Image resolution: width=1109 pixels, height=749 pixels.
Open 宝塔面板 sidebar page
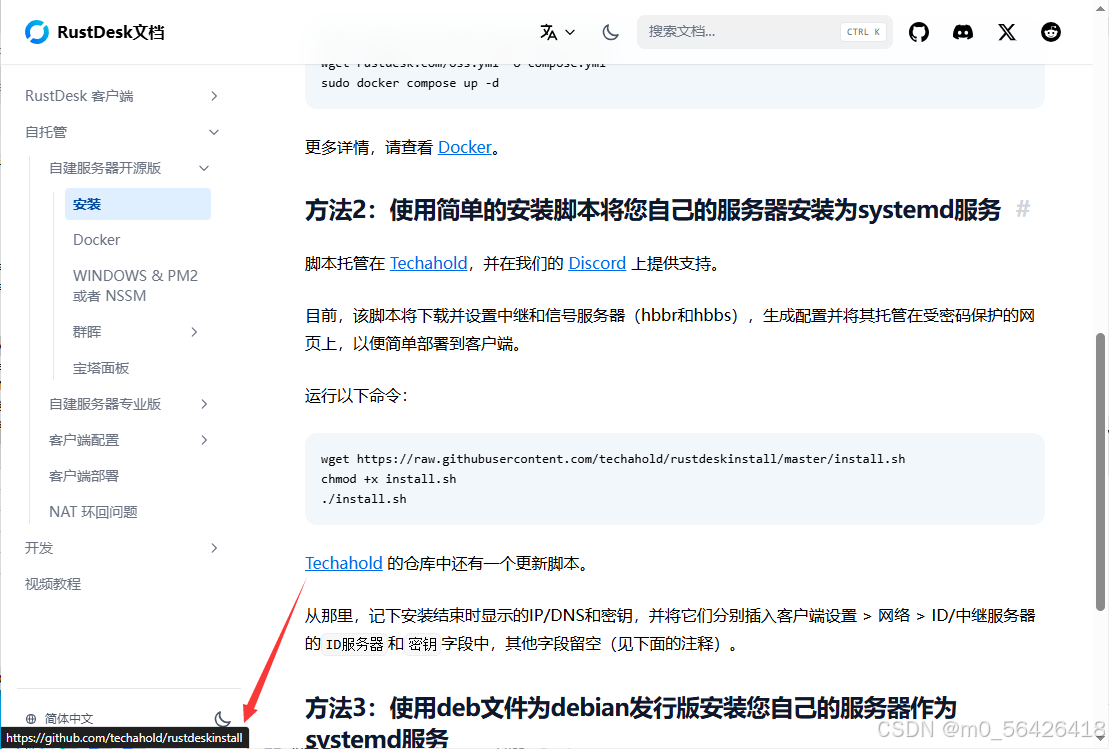(x=101, y=368)
